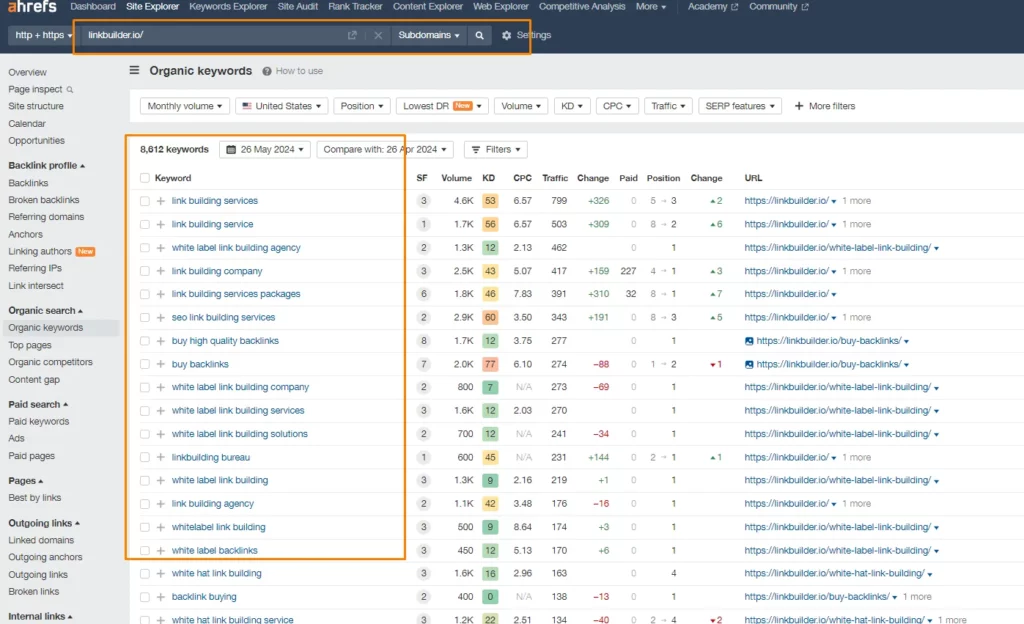Add 'seo link building services' plus icon
The height and width of the screenshot is (624, 1024).
[x=161, y=317]
